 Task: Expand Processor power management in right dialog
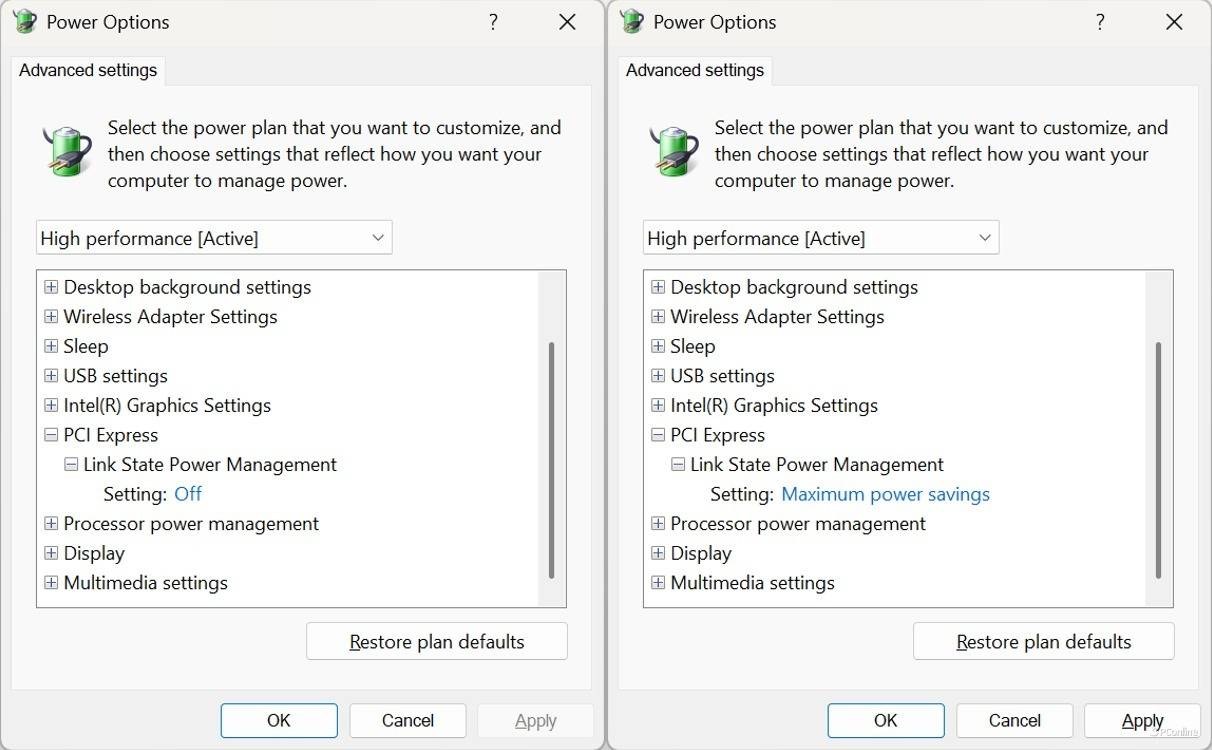point(658,524)
